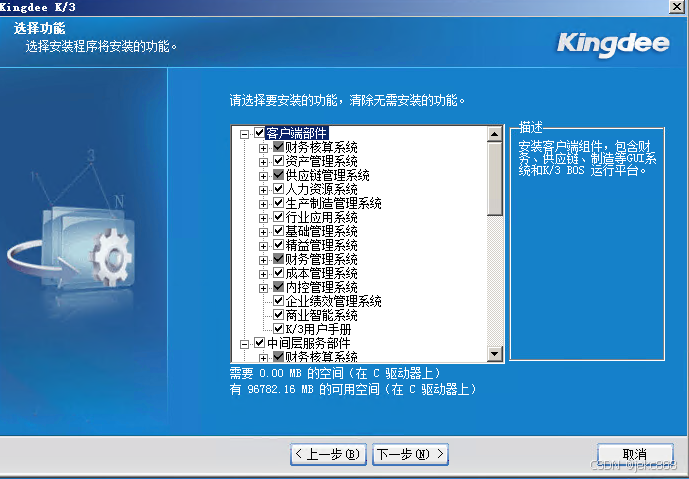The image size is (689, 479).
Task: Toggle the 精益管理系统 checkbox
Action: tap(278, 245)
